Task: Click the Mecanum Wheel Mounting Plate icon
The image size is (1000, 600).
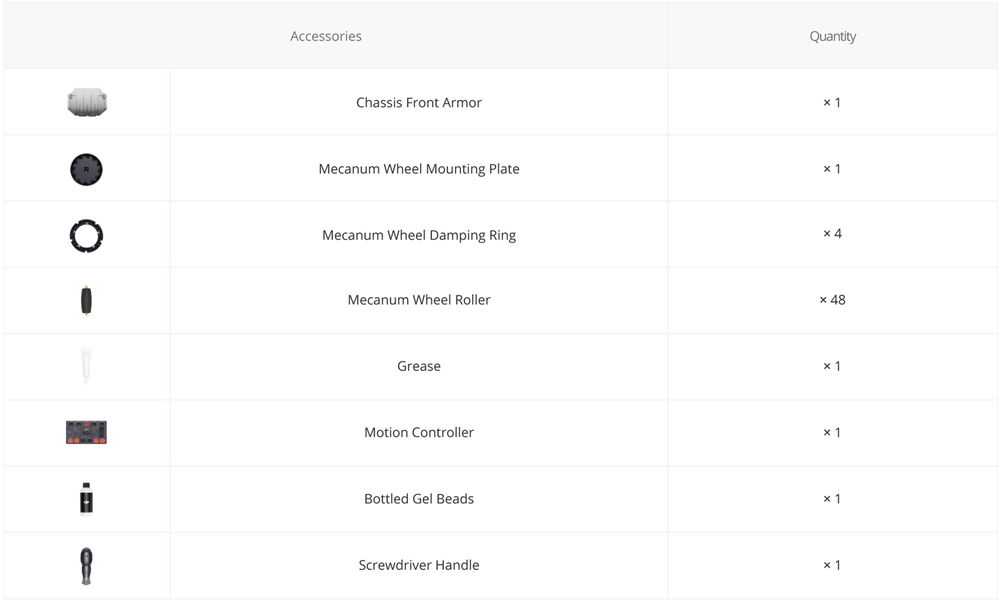Action: tap(87, 169)
